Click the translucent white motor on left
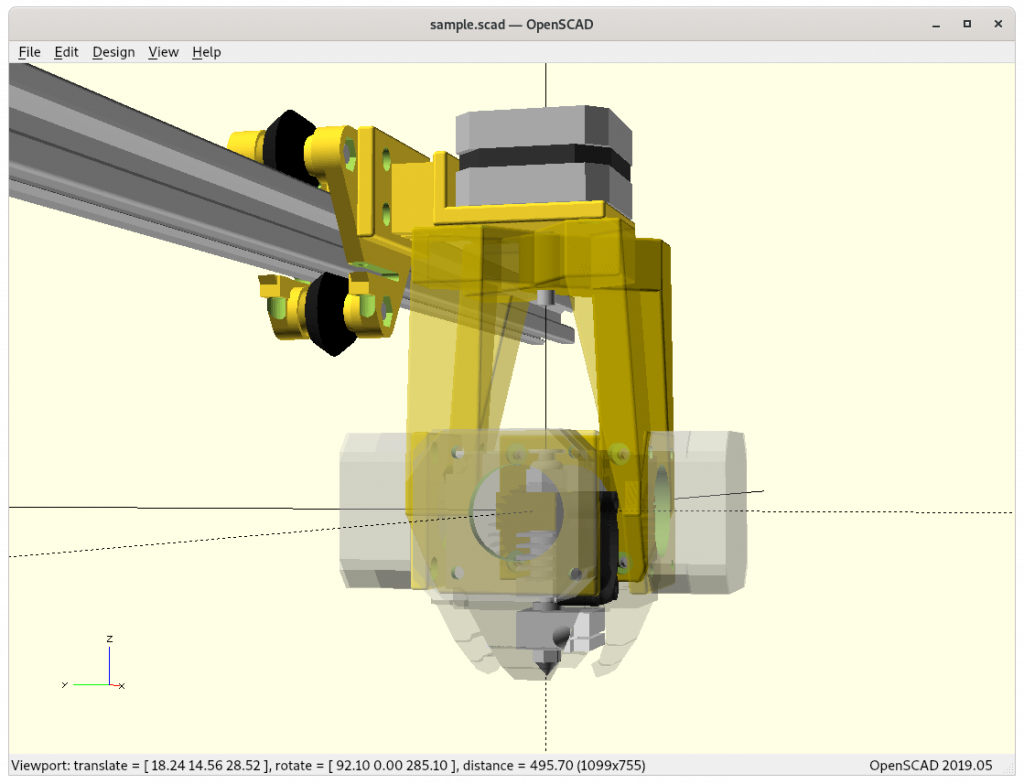1024x784 pixels. tap(374, 510)
